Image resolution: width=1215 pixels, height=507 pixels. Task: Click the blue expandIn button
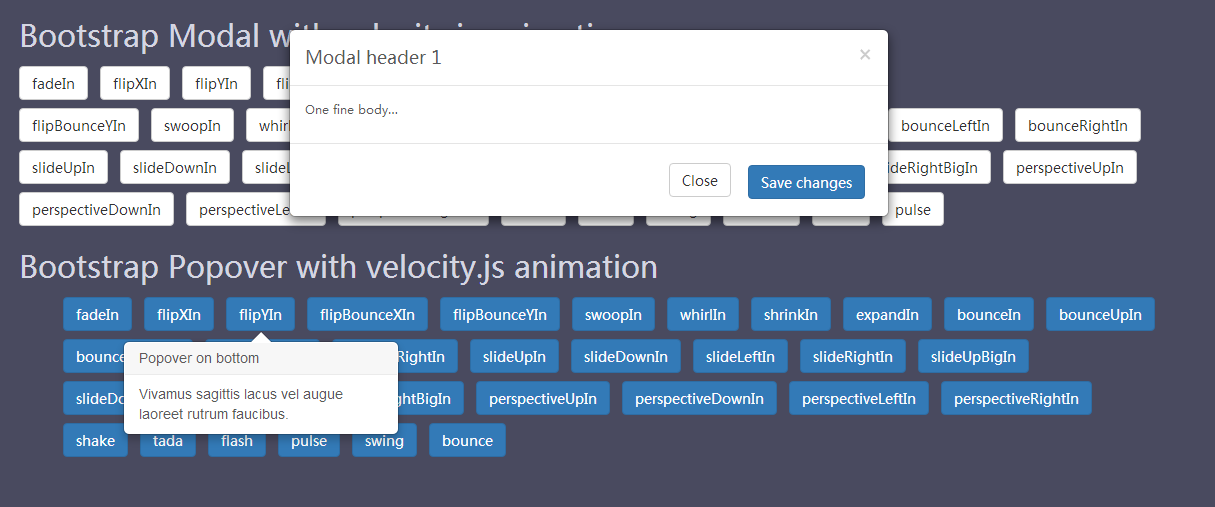point(887,314)
